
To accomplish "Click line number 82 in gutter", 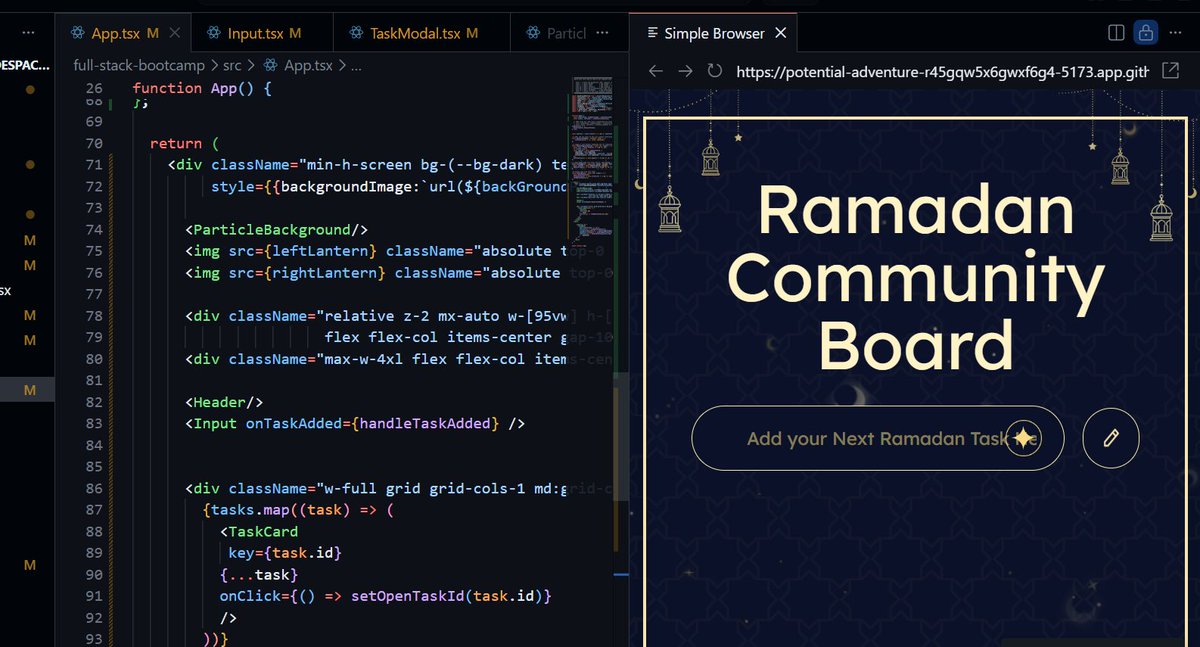I will point(94,402).
